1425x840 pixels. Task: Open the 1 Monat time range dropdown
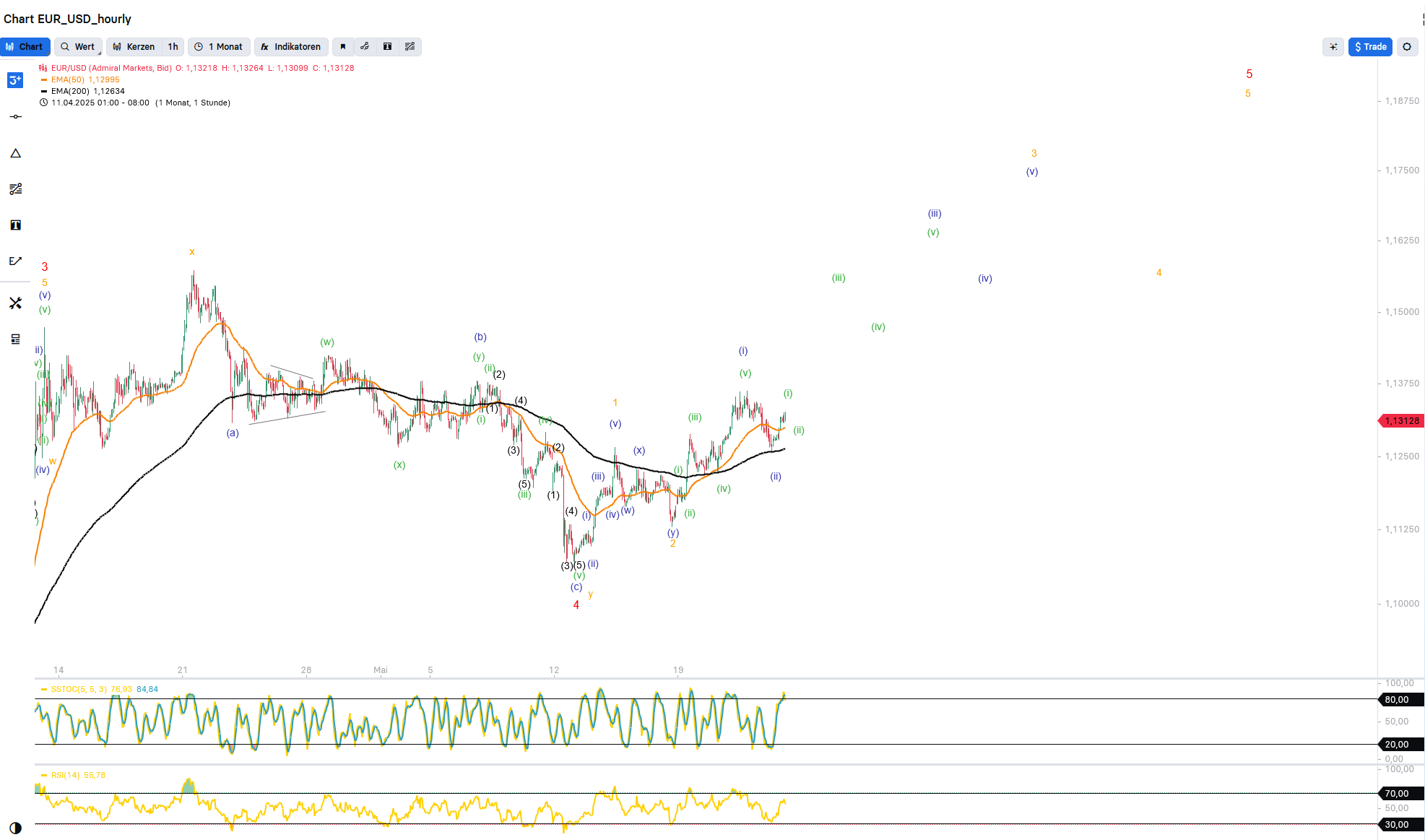tap(220, 47)
